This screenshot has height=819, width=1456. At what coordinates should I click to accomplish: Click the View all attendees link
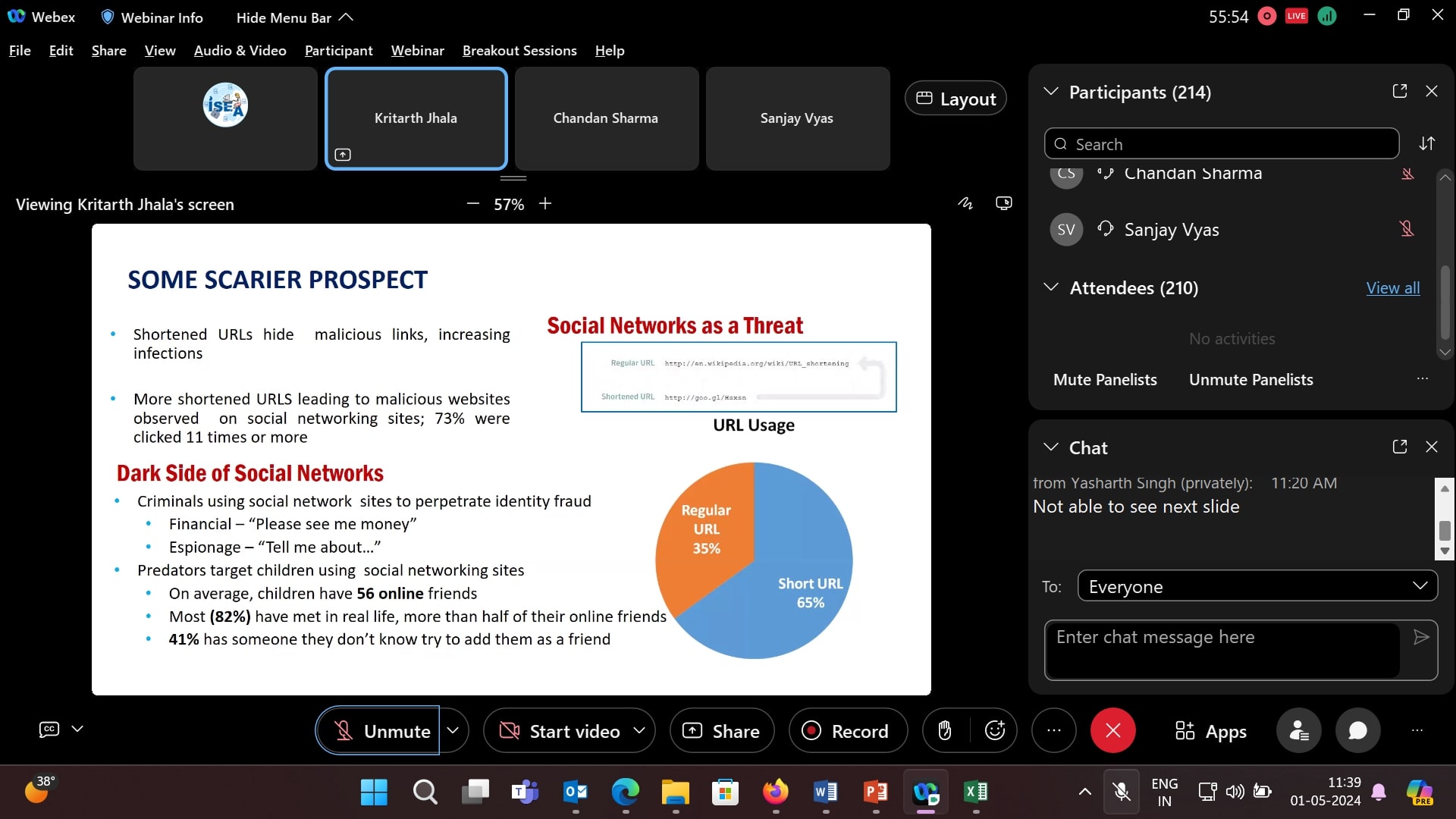(x=1392, y=288)
